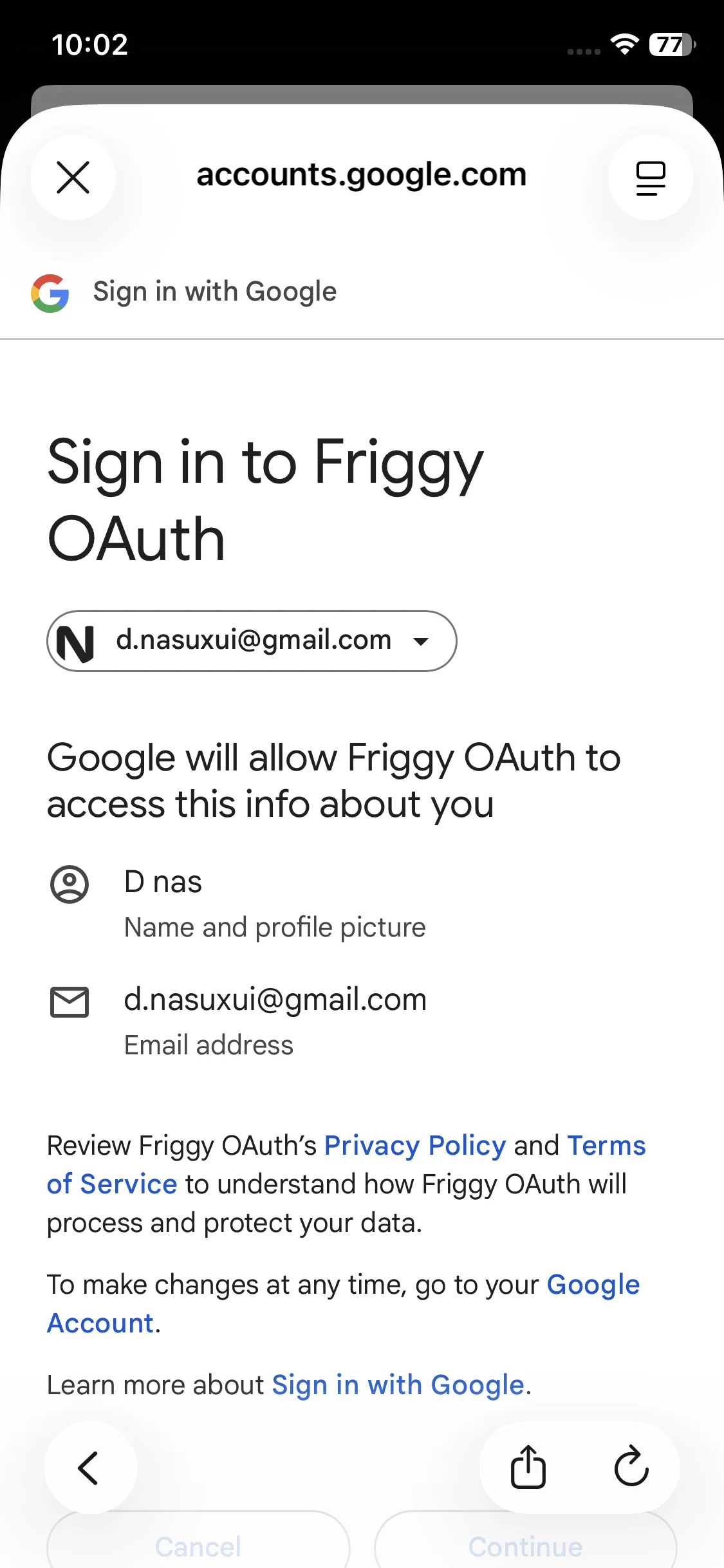Close the sign-in browser sheet
This screenshot has width=724, height=1568.
tap(73, 178)
